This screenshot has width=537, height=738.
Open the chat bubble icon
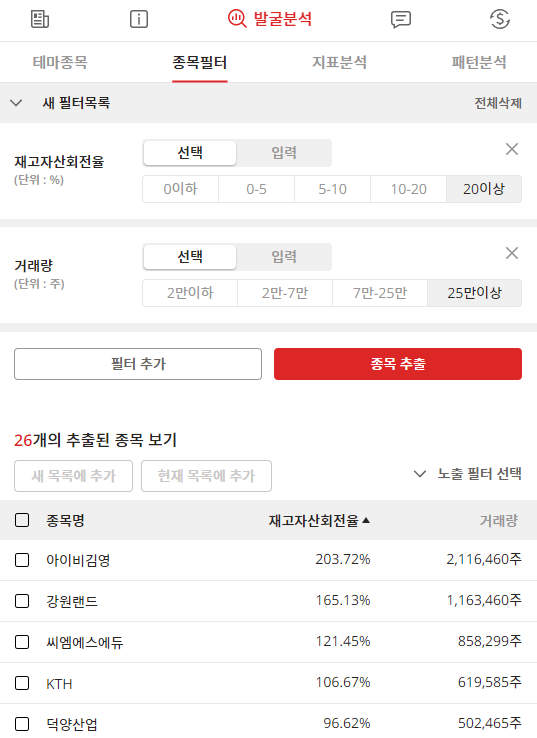(401, 20)
